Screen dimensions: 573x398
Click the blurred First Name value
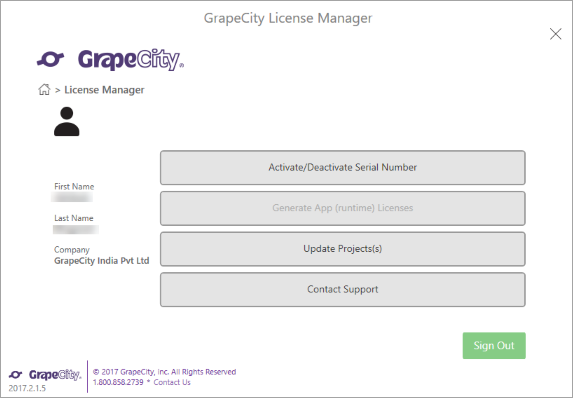[x=72, y=197]
